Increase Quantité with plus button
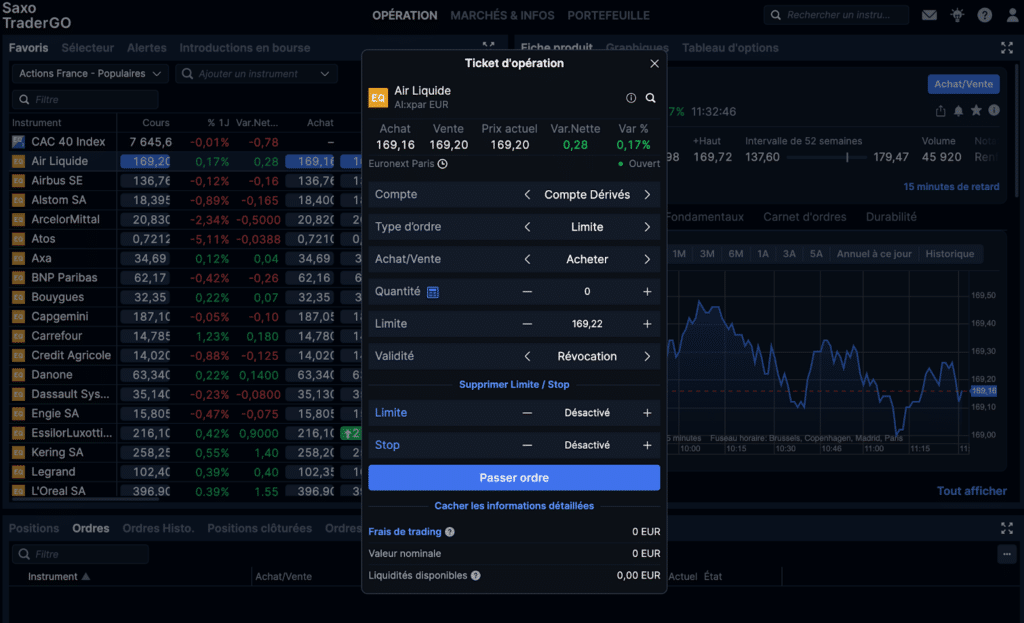 (647, 291)
